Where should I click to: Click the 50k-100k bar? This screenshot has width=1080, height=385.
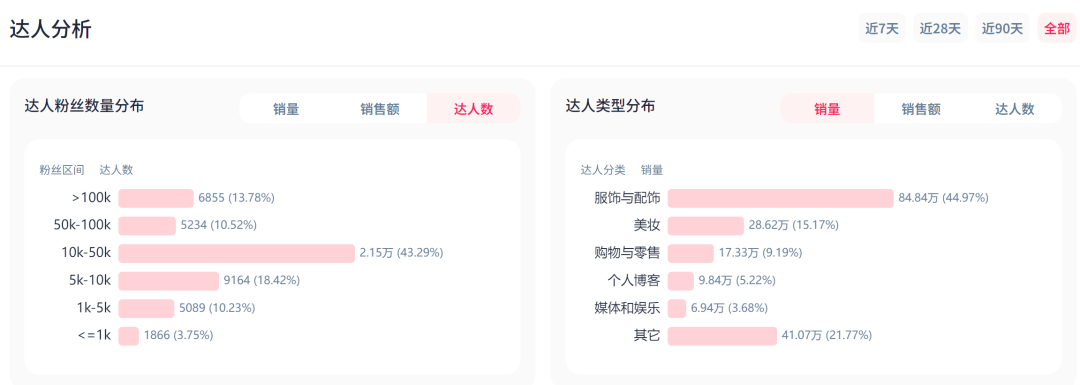pyautogui.click(x=147, y=226)
